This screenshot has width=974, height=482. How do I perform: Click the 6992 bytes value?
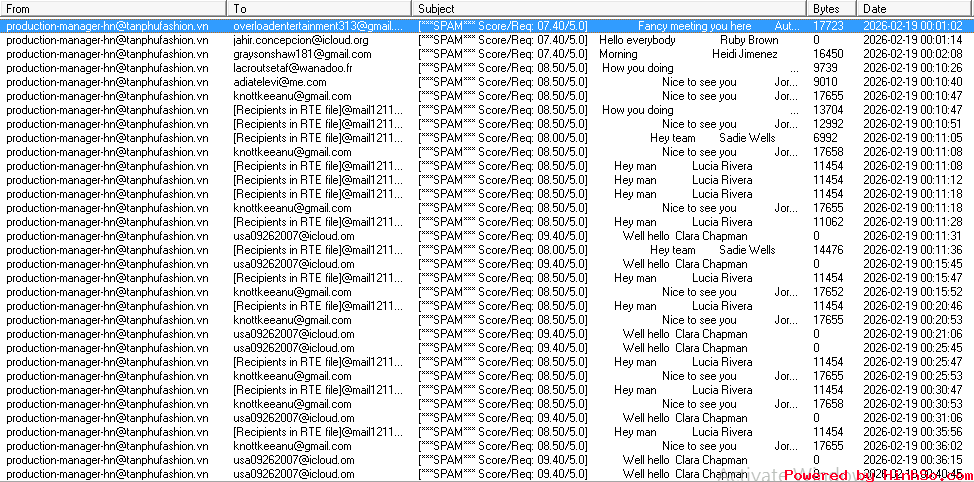[x=825, y=138]
